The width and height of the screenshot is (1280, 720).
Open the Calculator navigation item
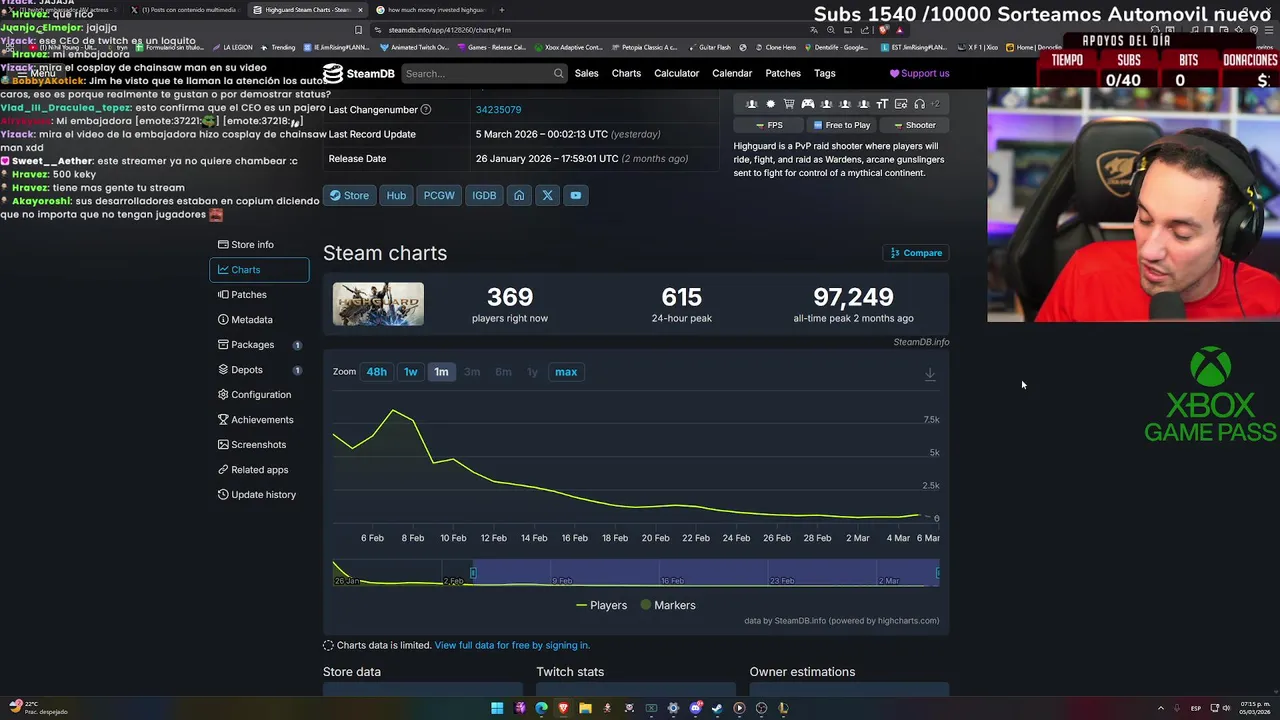tap(676, 73)
